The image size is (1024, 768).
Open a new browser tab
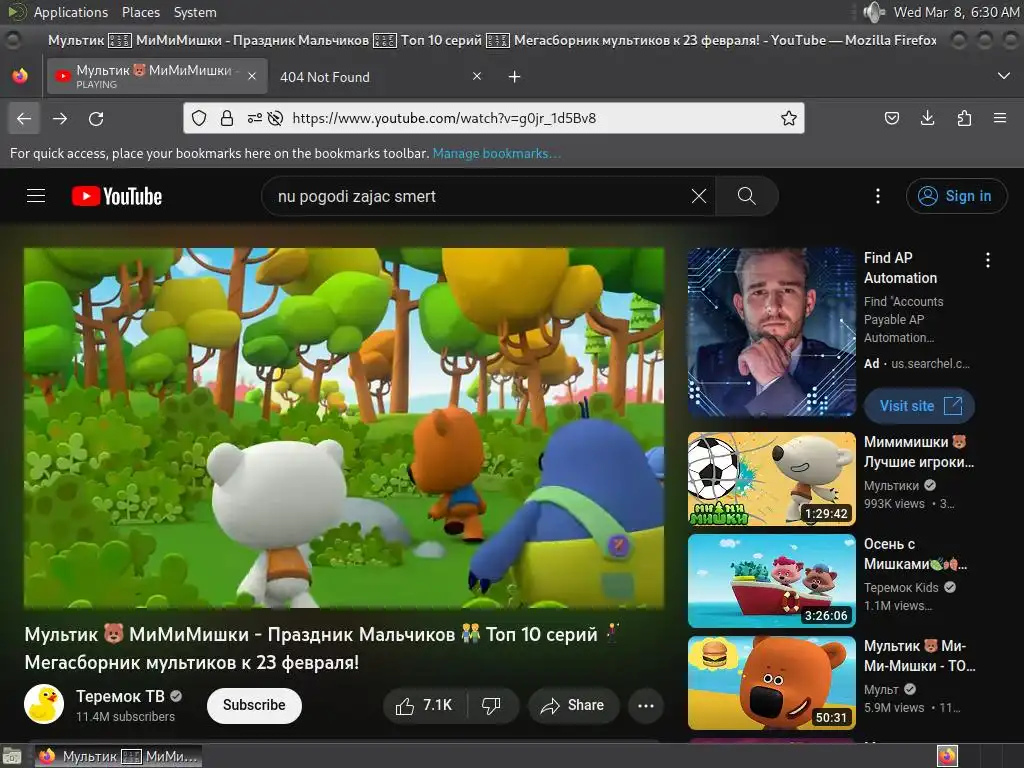coord(515,77)
